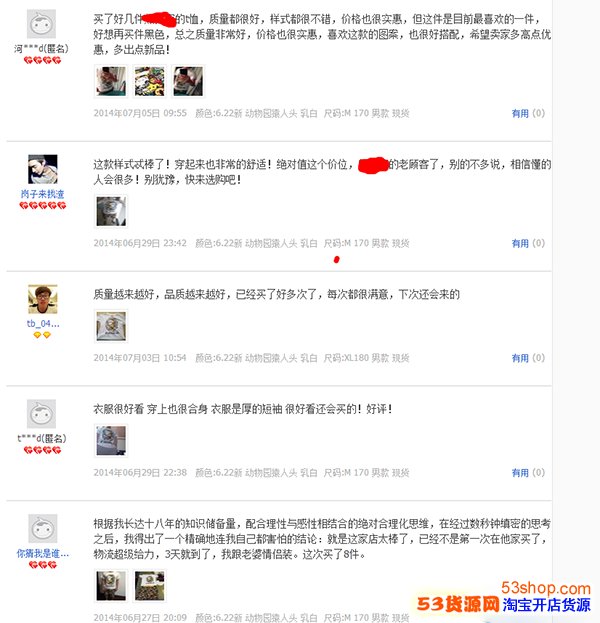
Task: Mark the 06月29日 23:42 review as 有用
Action: 520,243
